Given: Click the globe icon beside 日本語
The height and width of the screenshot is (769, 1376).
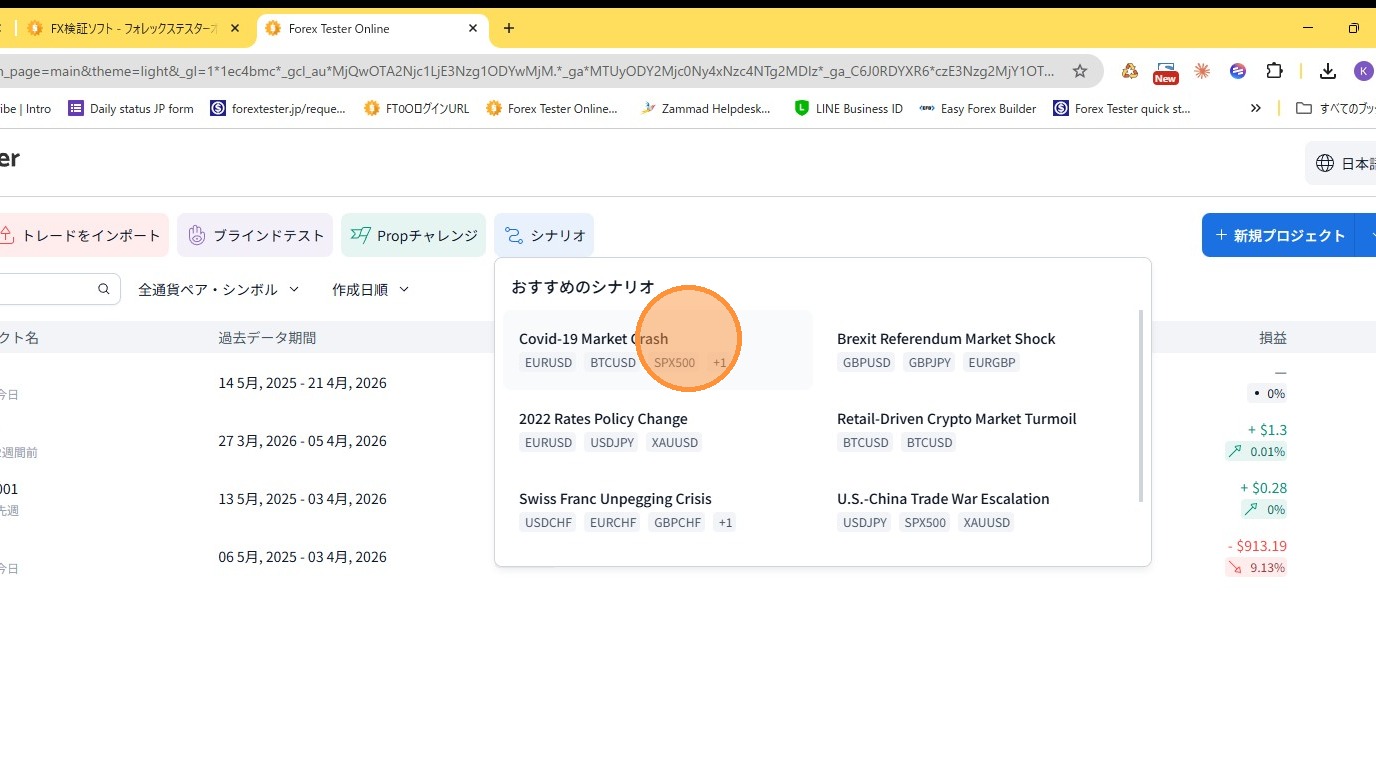Looking at the screenshot, I should tap(1325, 163).
